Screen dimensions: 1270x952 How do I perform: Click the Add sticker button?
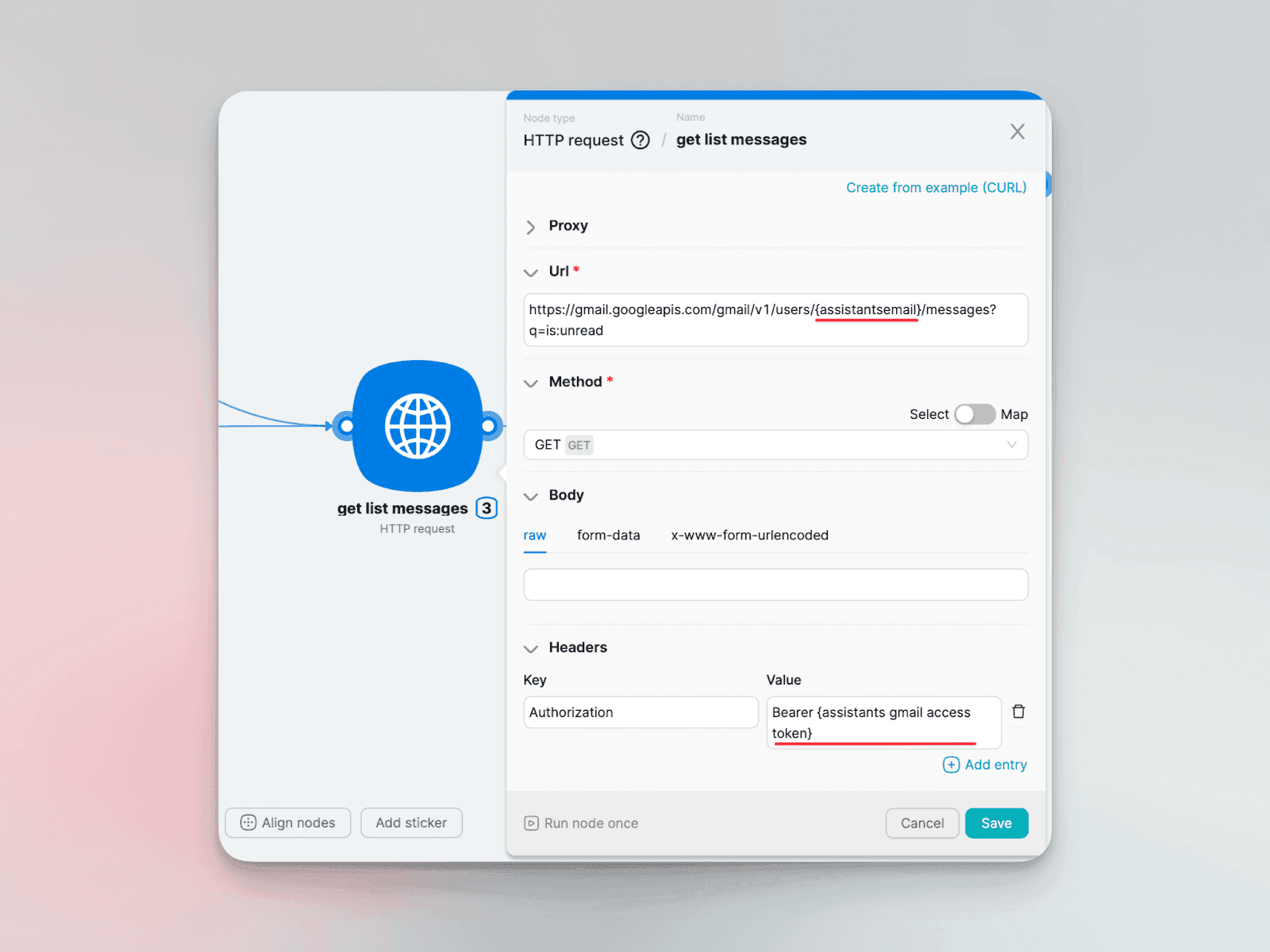click(411, 823)
